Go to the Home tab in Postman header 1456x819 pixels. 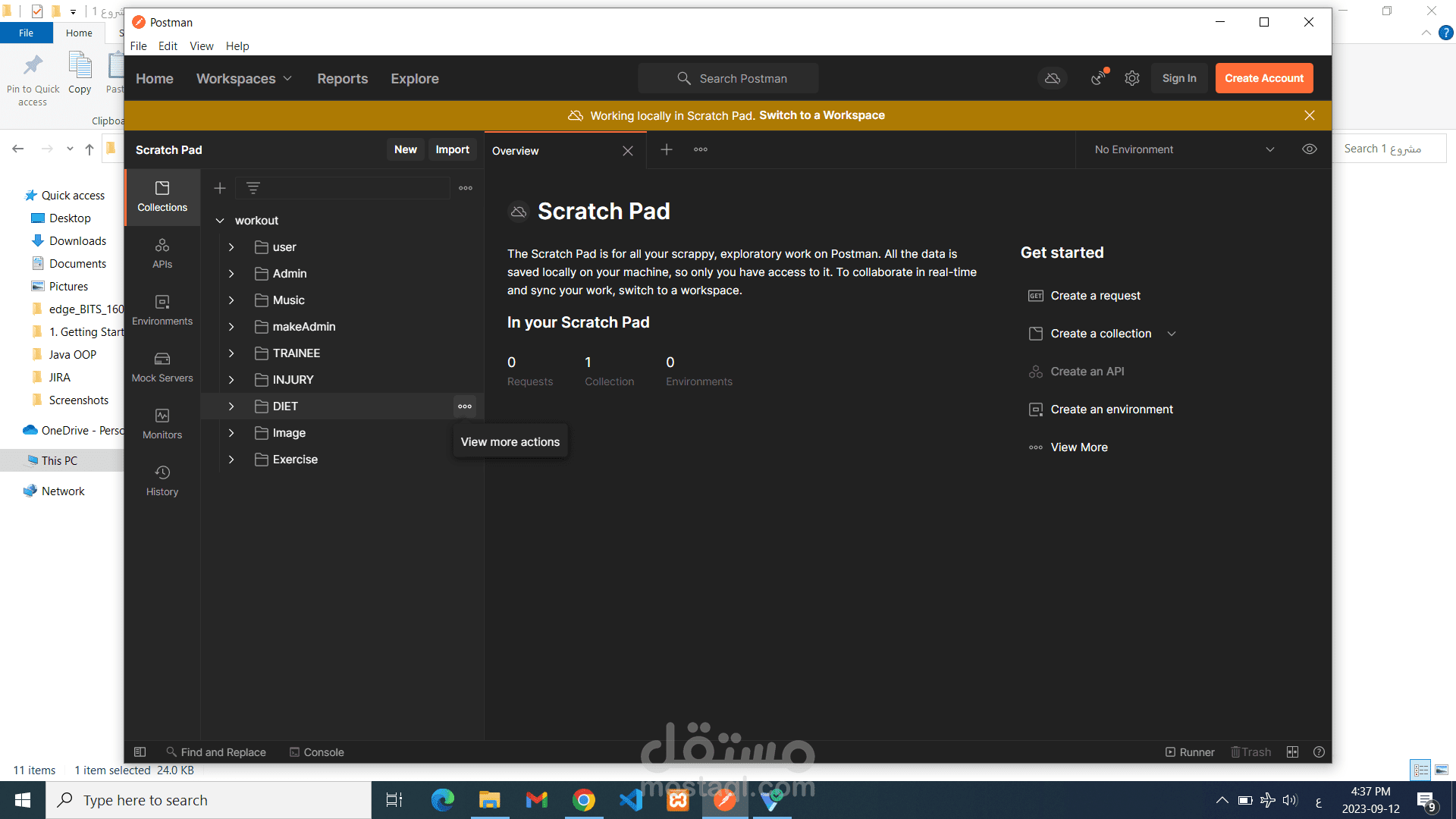(x=155, y=79)
